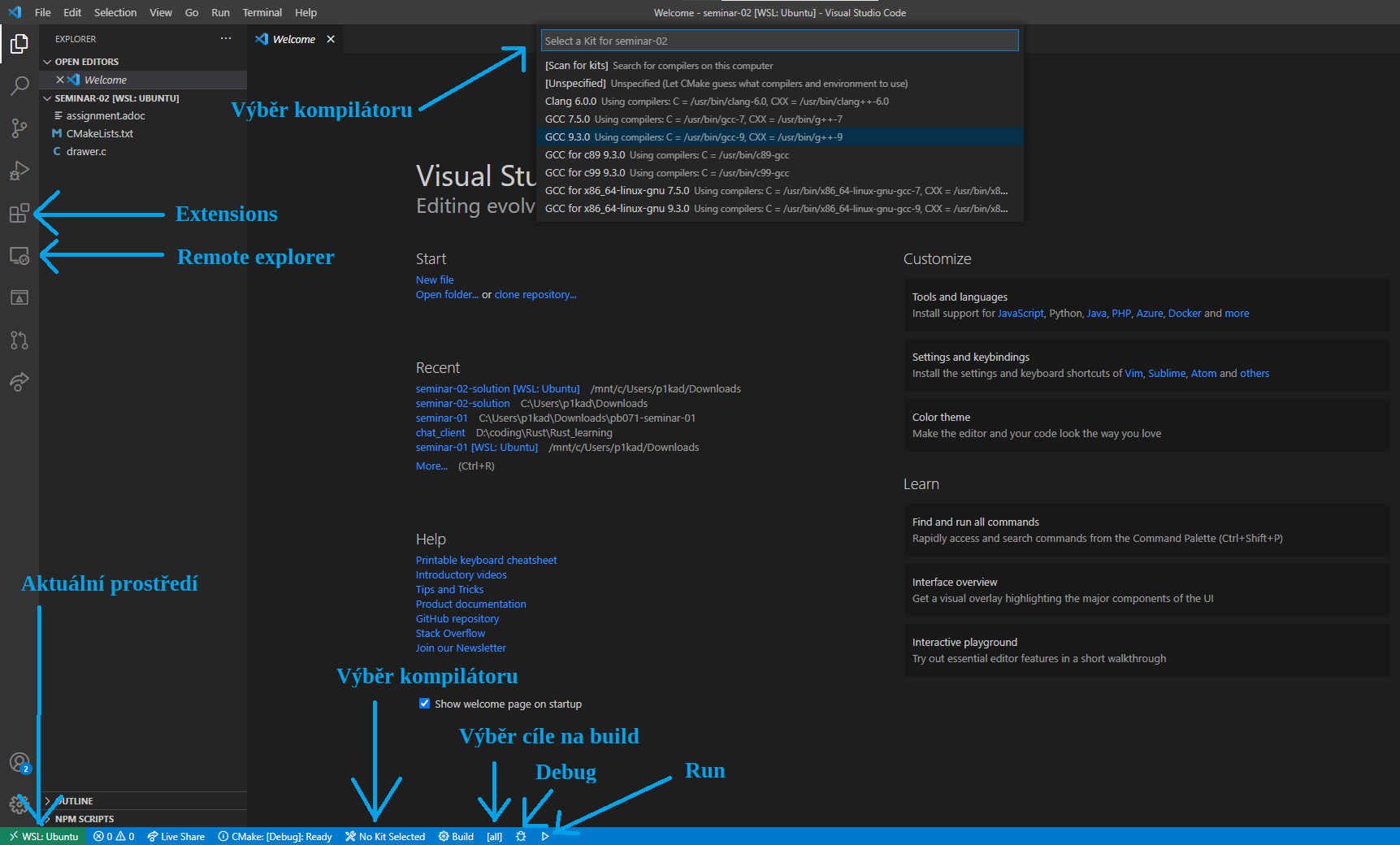Open the Explorer view in activity bar

tap(20, 43)
